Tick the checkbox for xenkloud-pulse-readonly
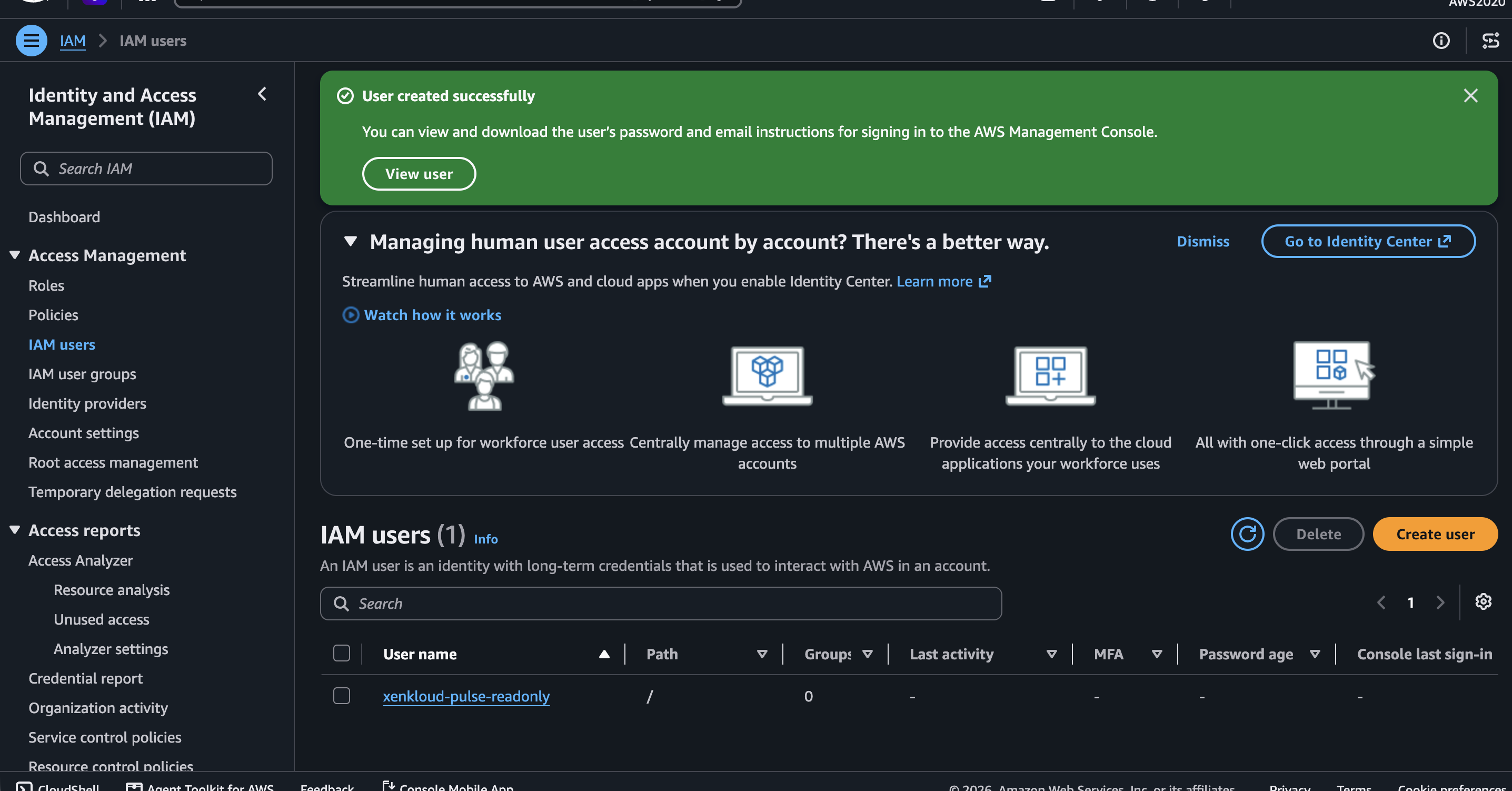Screen dimensions: 1512x791 coord(342,696)
